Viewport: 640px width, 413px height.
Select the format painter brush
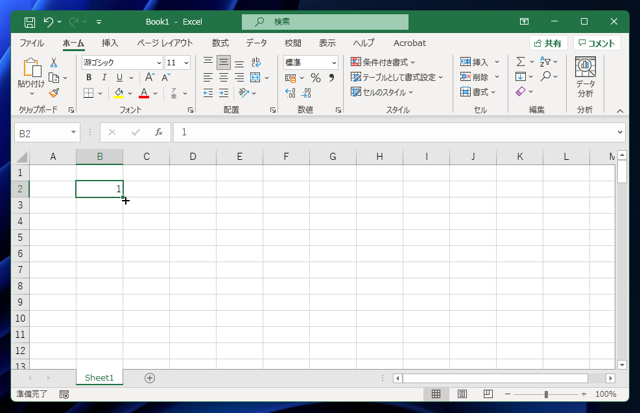[54, 93]
